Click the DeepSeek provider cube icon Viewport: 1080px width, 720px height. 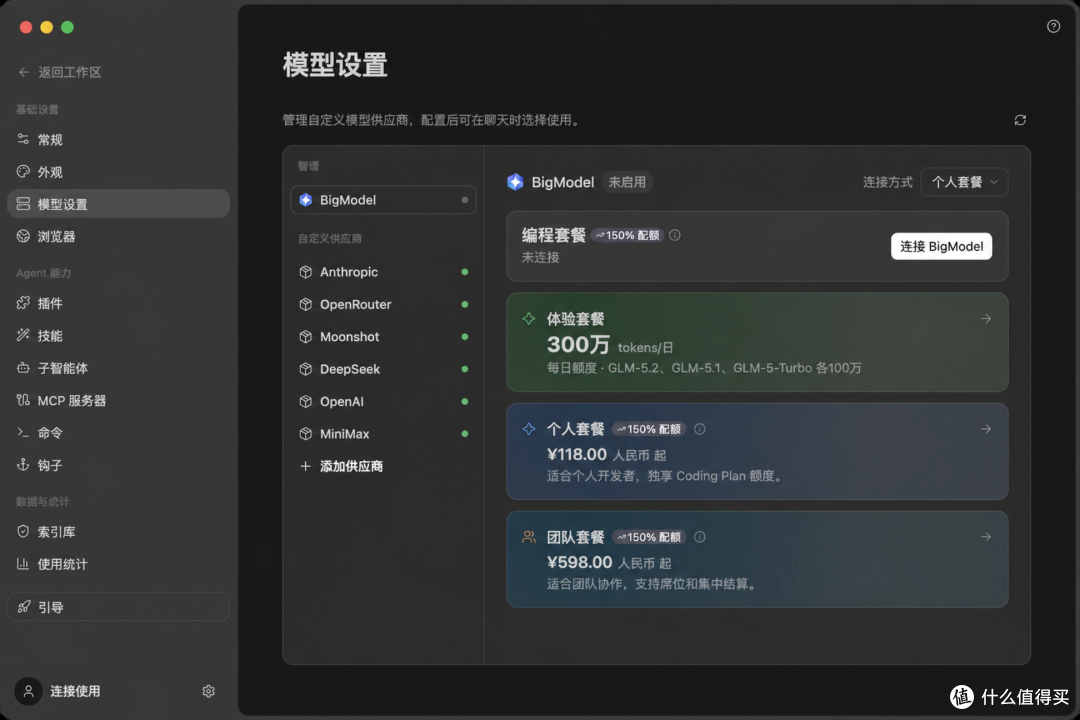click(306, 369)
